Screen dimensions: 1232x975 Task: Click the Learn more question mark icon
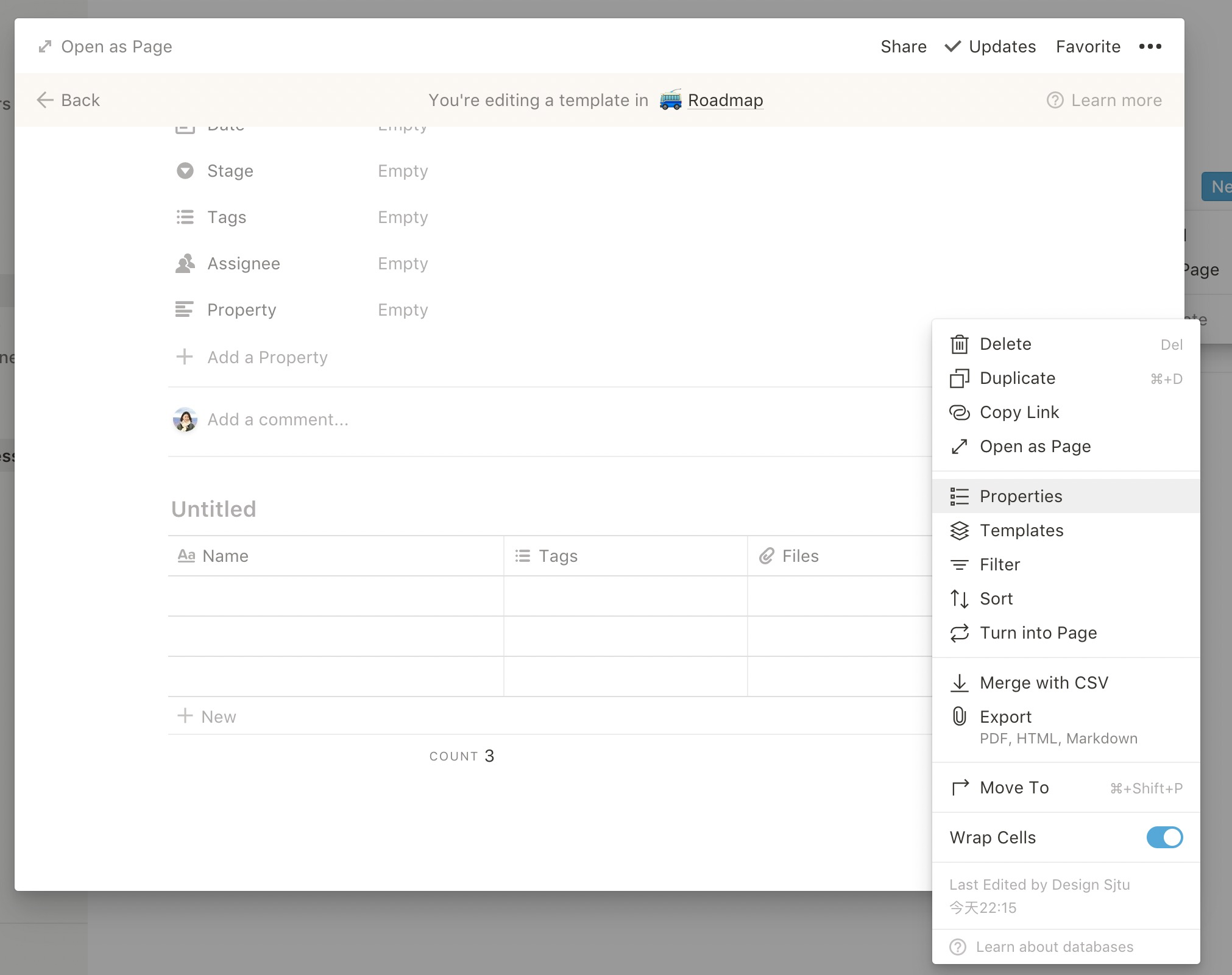1055,101
